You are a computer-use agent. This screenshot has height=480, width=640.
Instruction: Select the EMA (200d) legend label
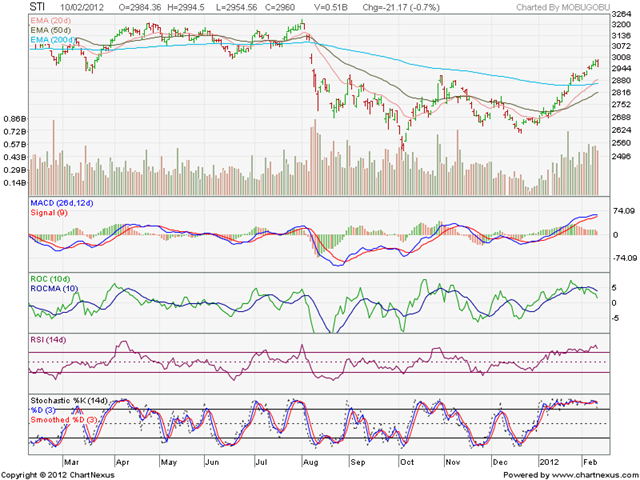click(53, 40)
